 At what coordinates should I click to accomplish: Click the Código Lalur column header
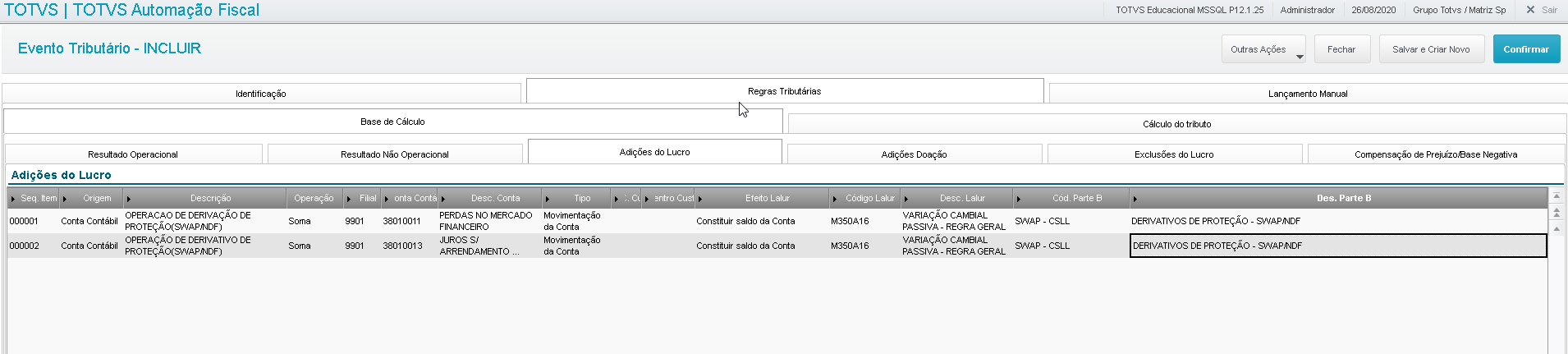tap(864, 198)
